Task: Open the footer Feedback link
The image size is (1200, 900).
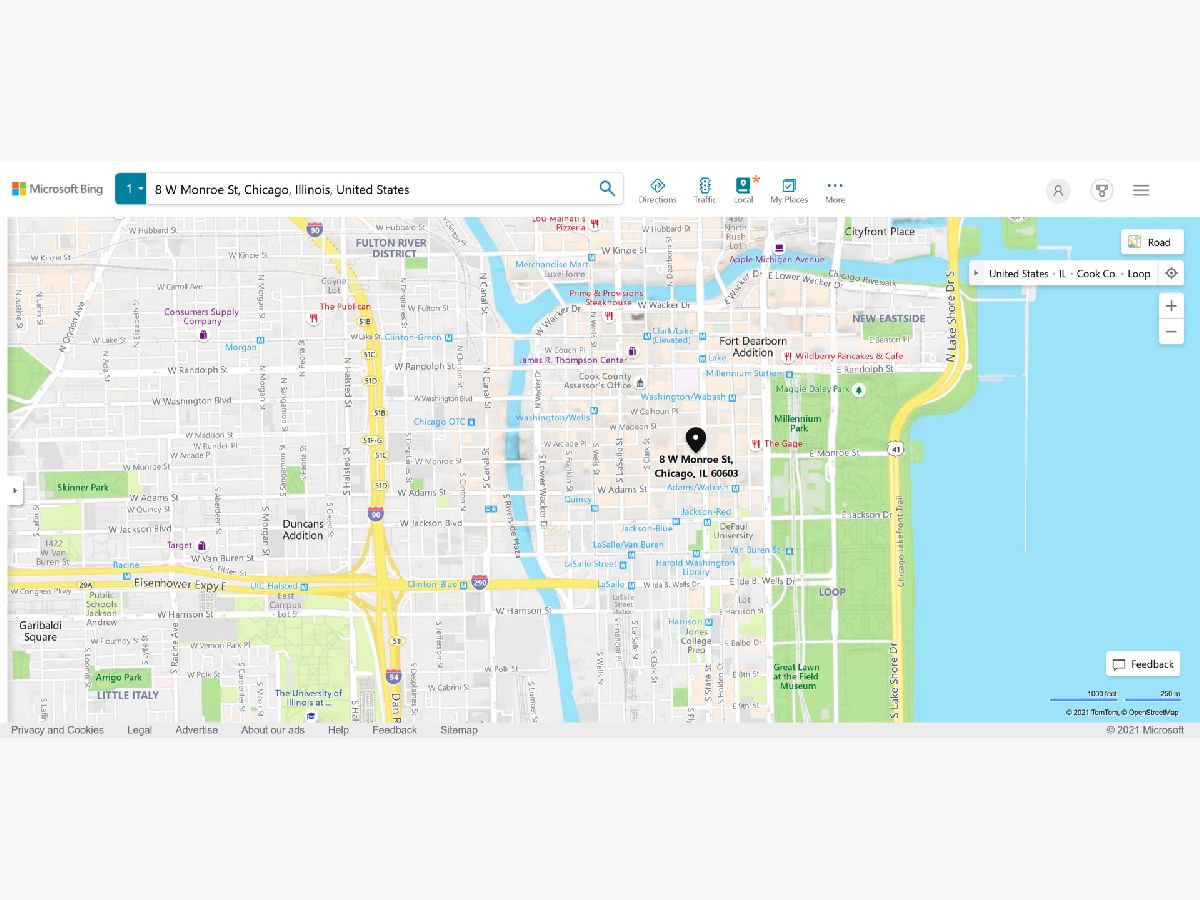Action: tap(394, 730)
